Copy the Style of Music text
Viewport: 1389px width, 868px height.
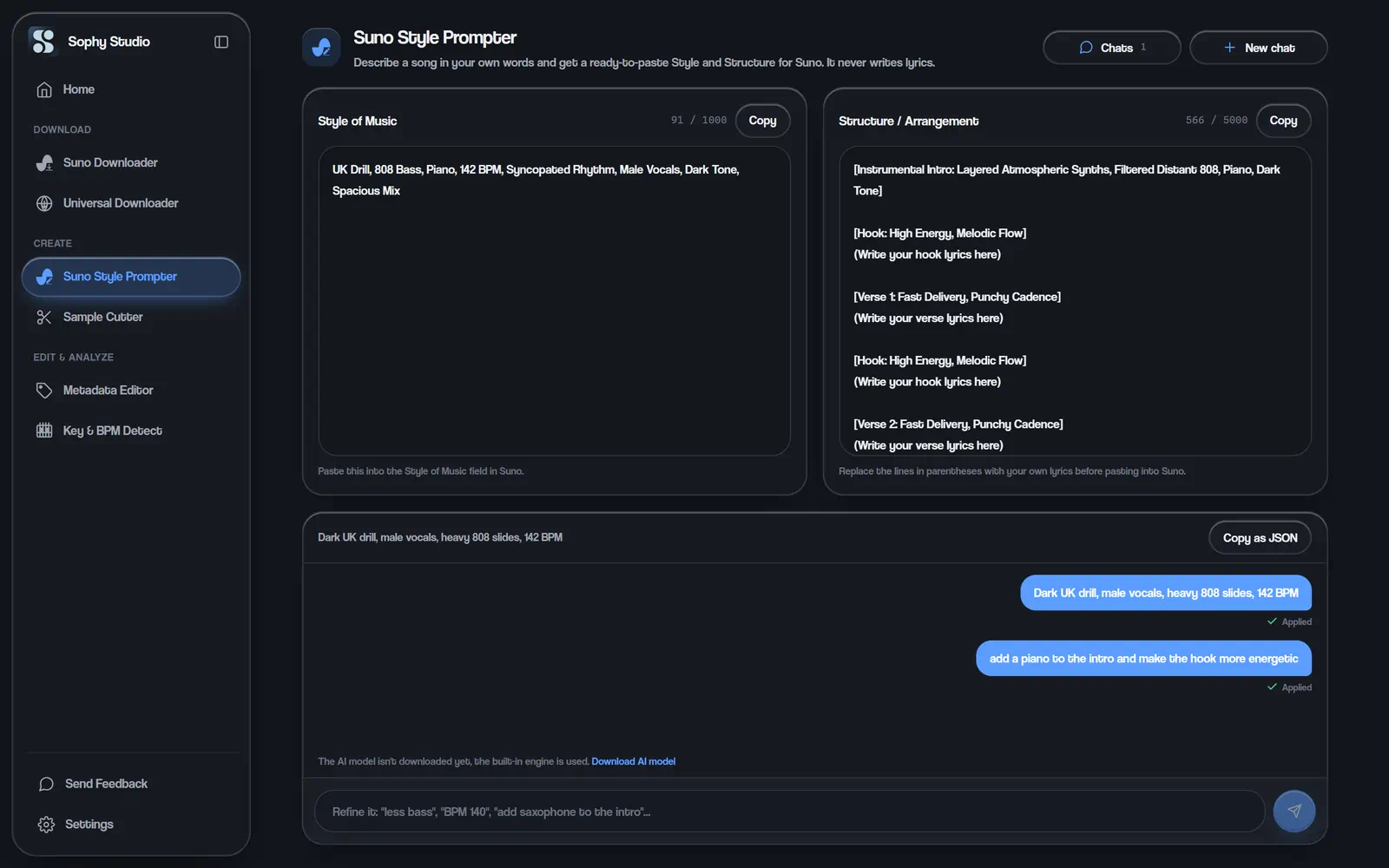pos(762,121)
